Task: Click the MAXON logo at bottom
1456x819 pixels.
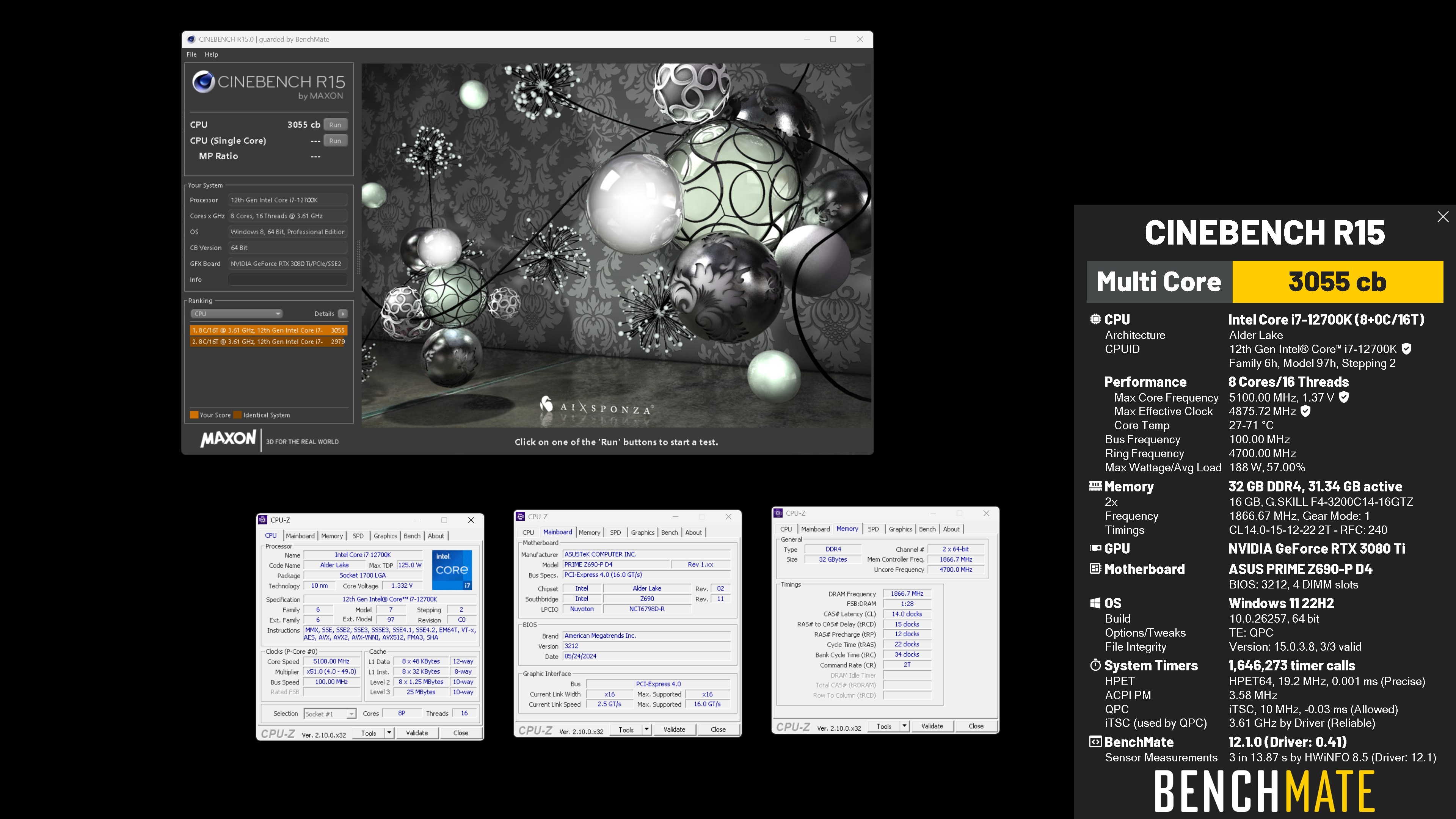Action: tap(228, 439)
